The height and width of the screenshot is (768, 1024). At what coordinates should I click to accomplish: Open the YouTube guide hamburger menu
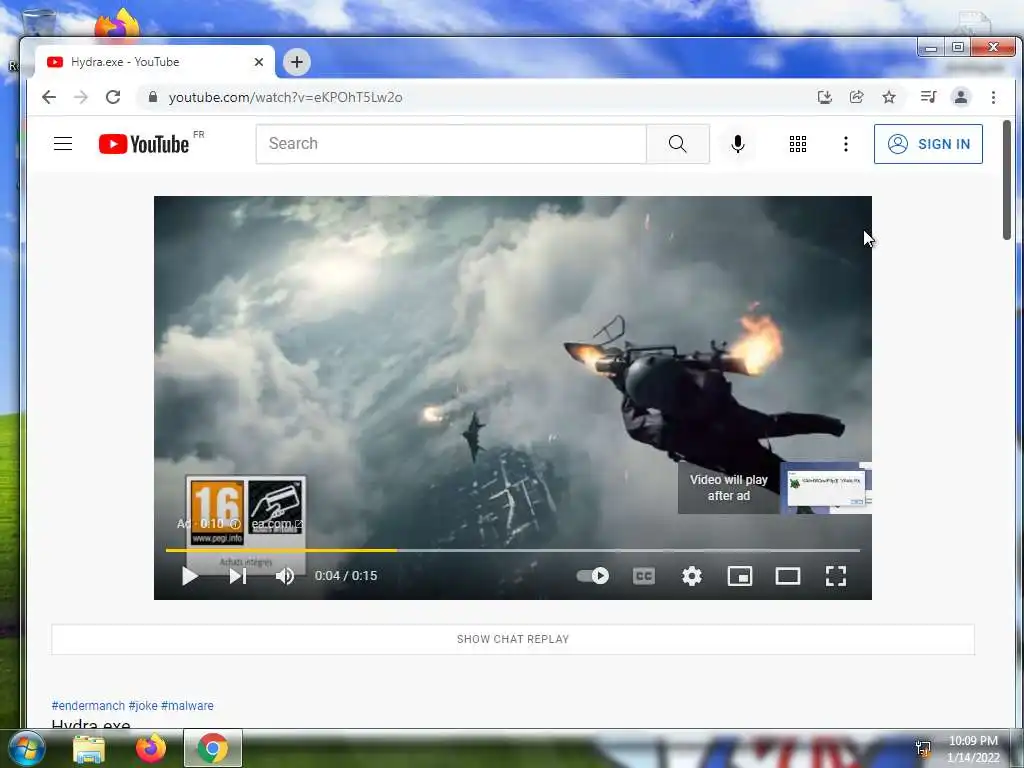(63, 144)
